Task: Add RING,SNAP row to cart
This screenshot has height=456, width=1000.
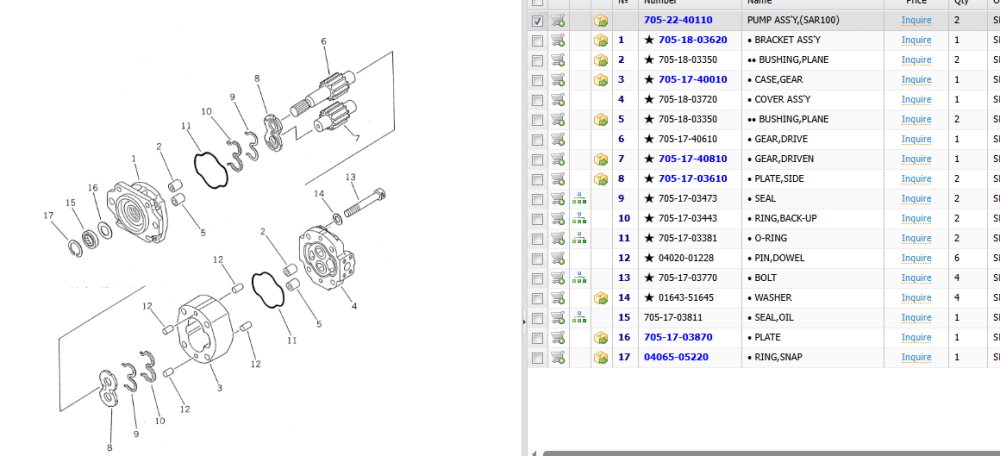Action: tap(558, 357)
